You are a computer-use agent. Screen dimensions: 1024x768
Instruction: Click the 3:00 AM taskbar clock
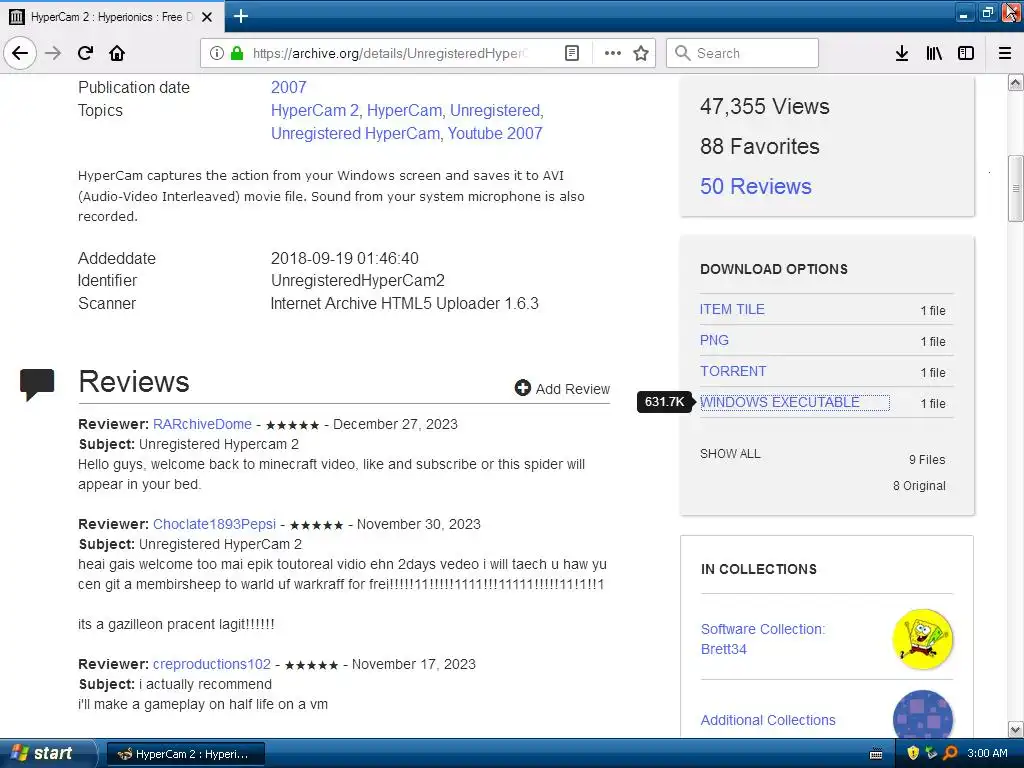987,753
